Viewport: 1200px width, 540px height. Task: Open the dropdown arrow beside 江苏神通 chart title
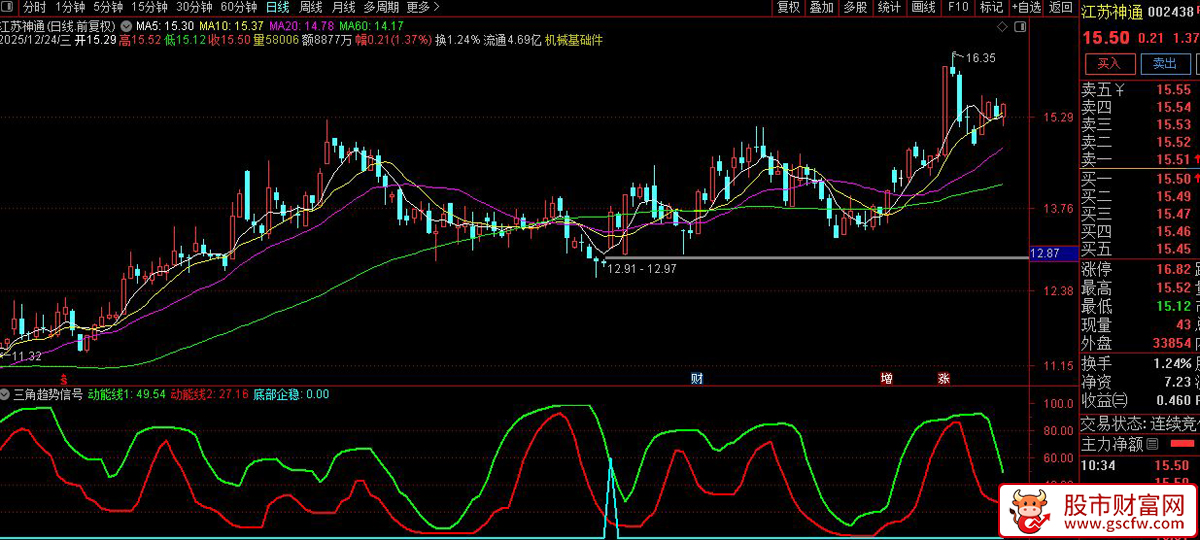point(125,24)
